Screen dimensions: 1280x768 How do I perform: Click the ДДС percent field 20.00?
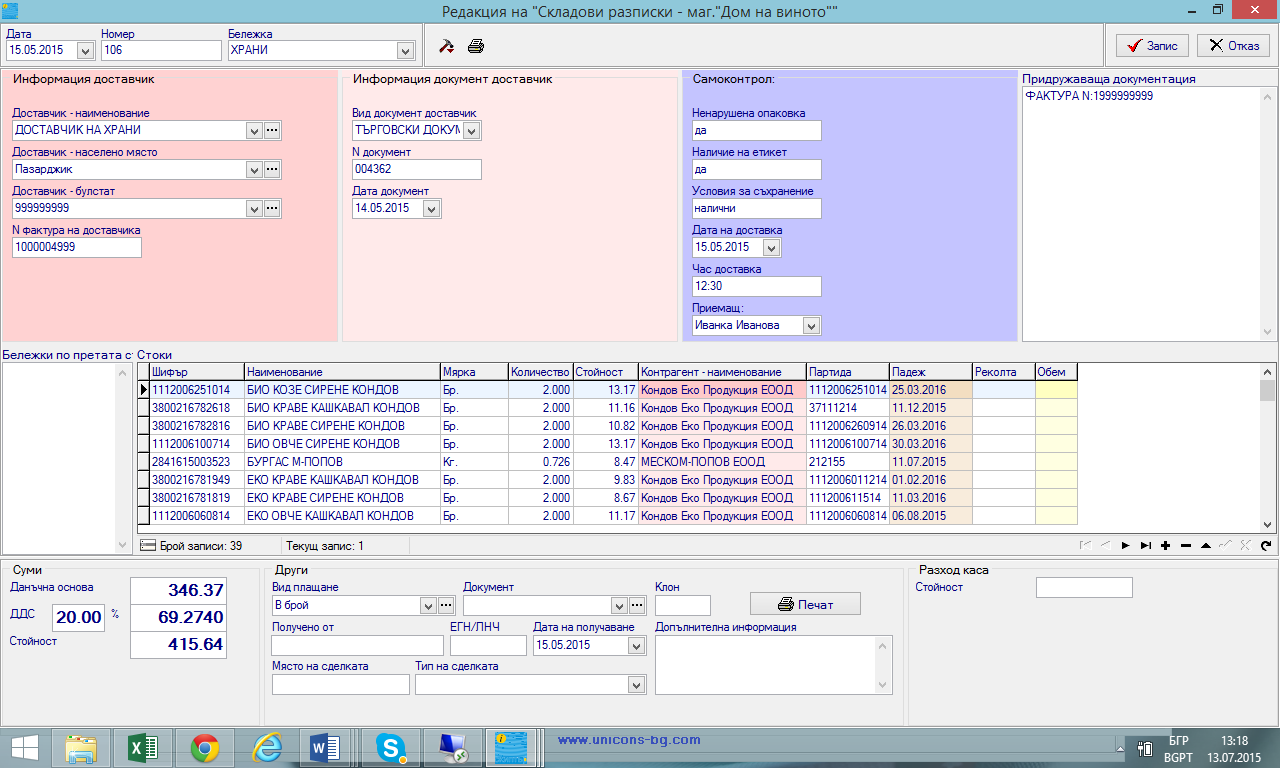pyautogui.click(x=78, y=617)
